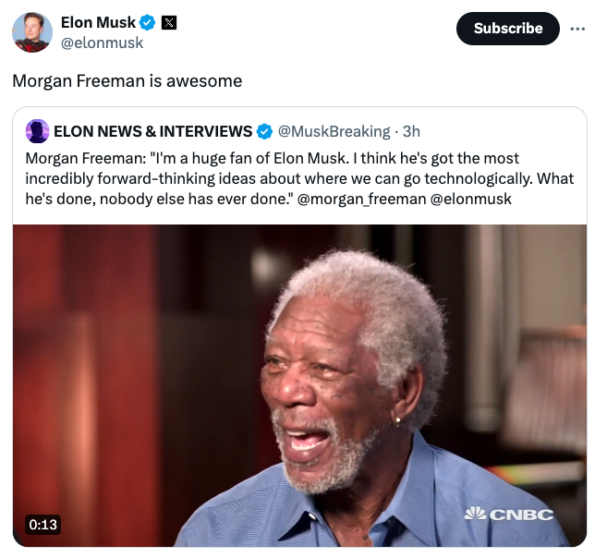This screenshot has height=558, width=595.
Task: Click the X affiliation badge next to Elon Musk
Action: click(x=169, y=23)
